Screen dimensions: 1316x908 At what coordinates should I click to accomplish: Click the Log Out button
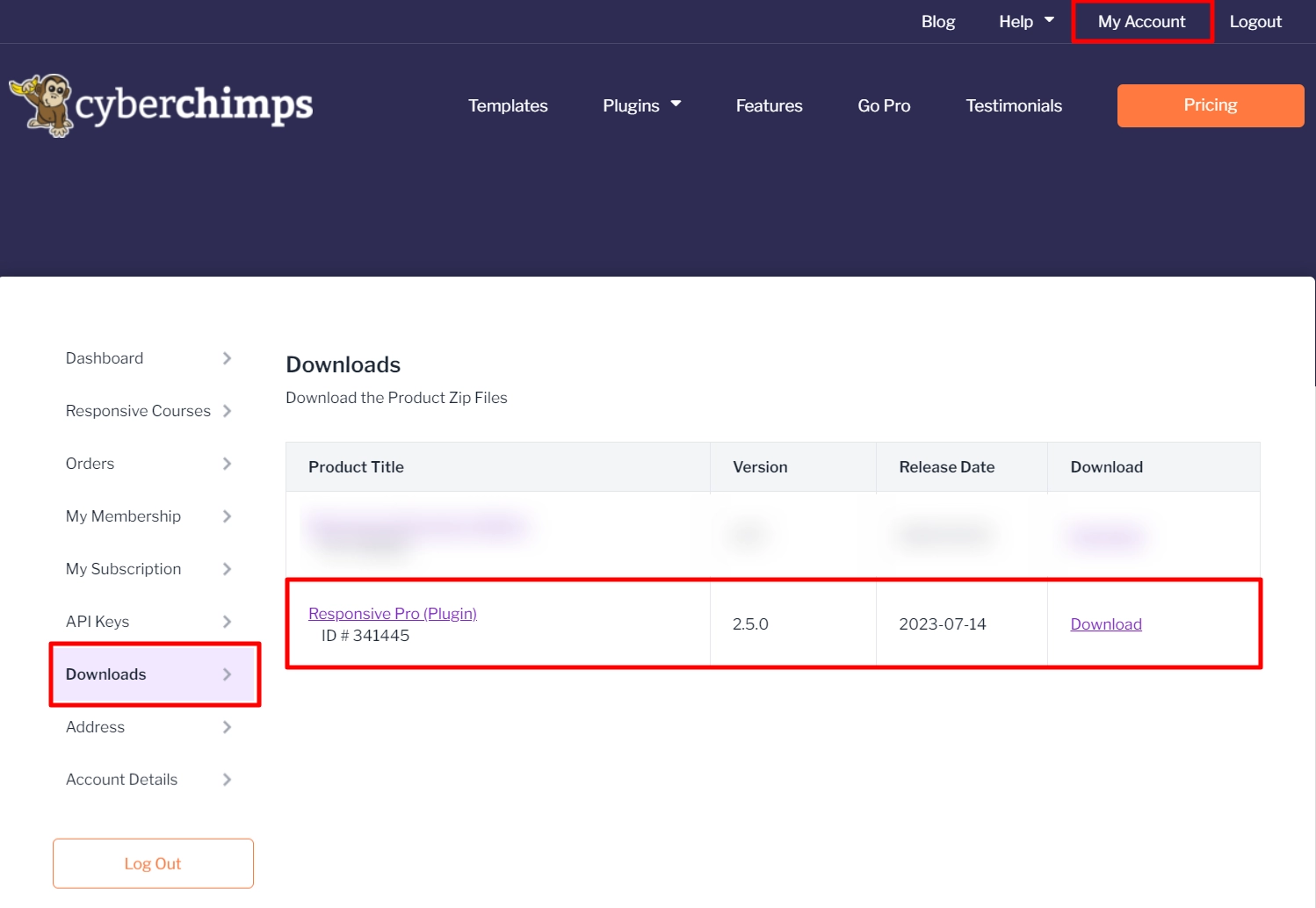(153, 863)
